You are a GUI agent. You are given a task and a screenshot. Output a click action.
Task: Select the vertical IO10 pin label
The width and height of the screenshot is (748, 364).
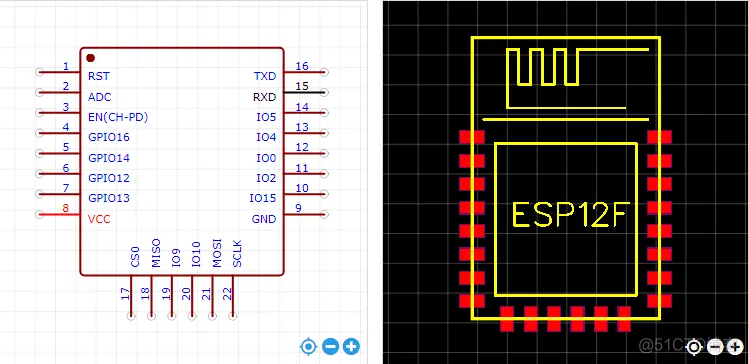click(196, 254)
